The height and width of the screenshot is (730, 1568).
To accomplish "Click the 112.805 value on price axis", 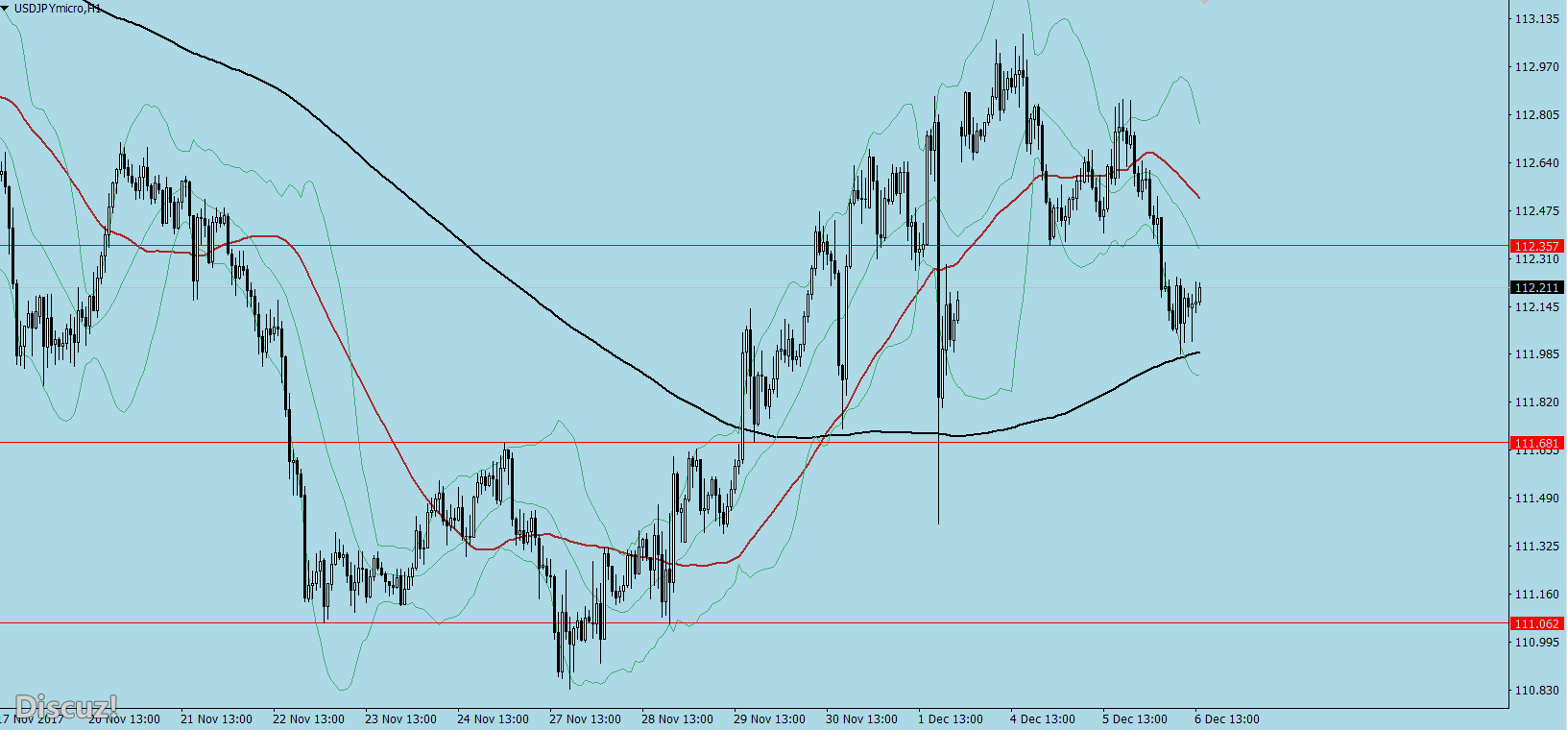I will click(x=1536, y=114).
